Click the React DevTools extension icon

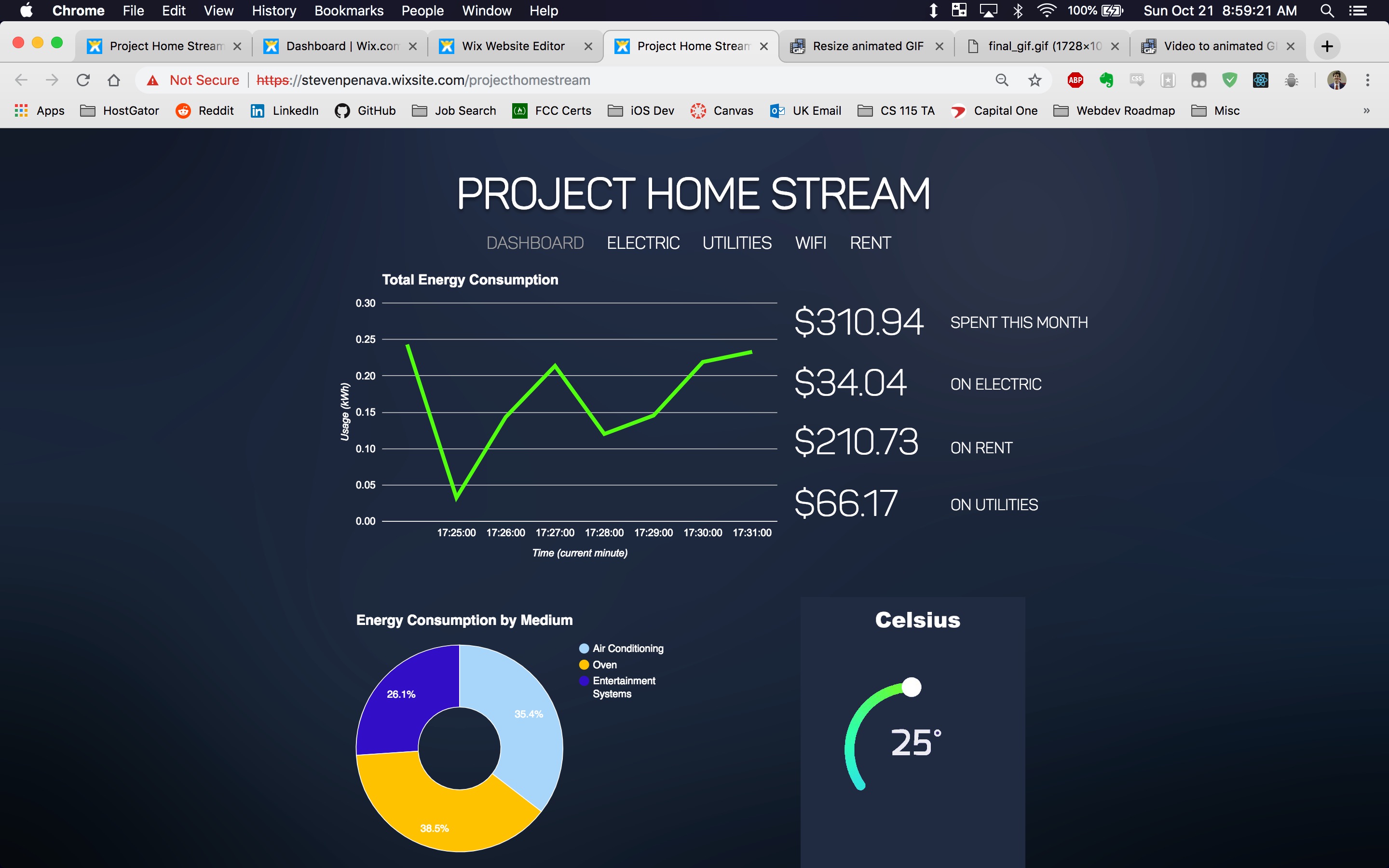(x=1260, y=81)
